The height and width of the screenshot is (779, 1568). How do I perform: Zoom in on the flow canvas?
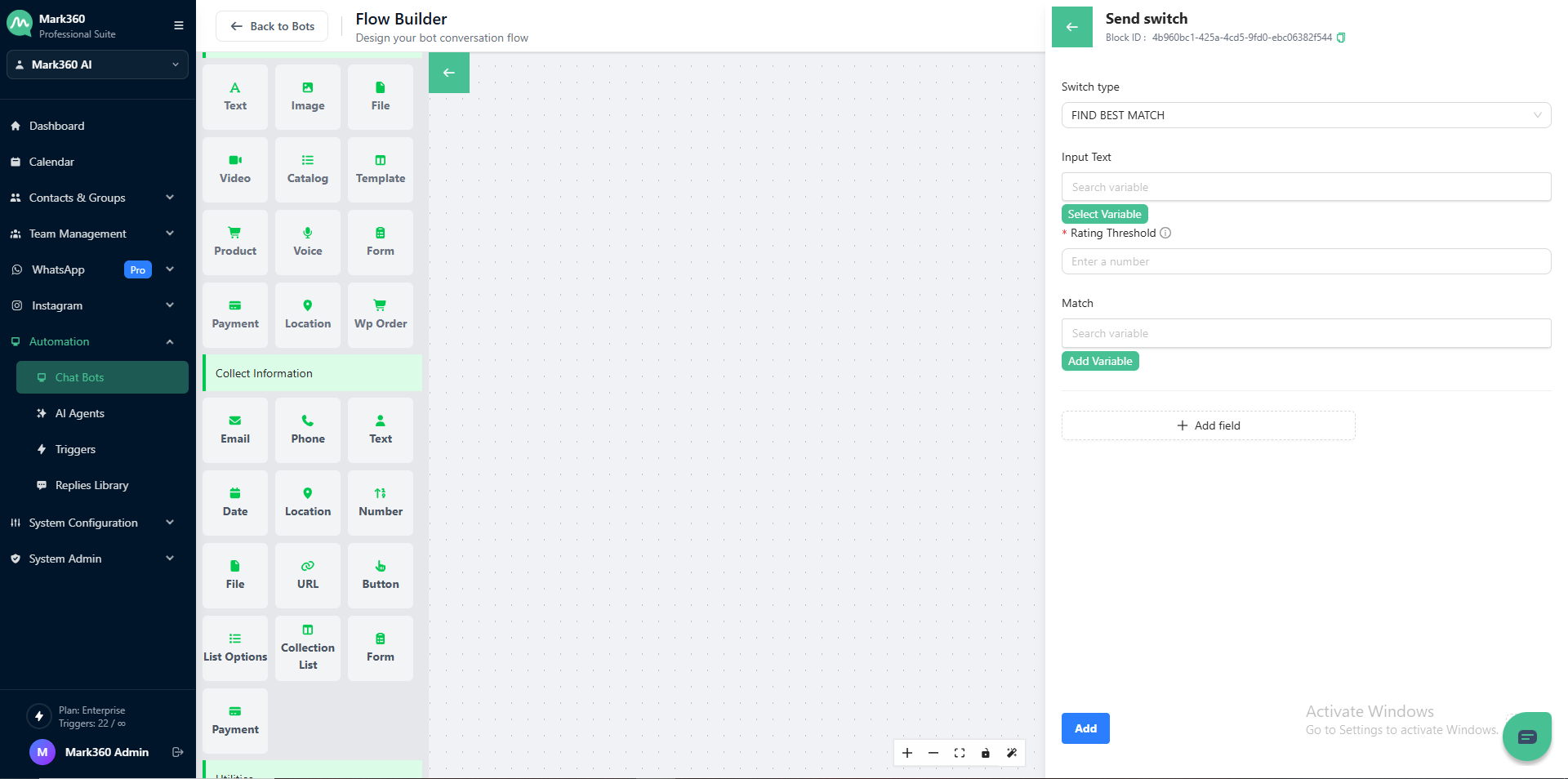[906, 753]
